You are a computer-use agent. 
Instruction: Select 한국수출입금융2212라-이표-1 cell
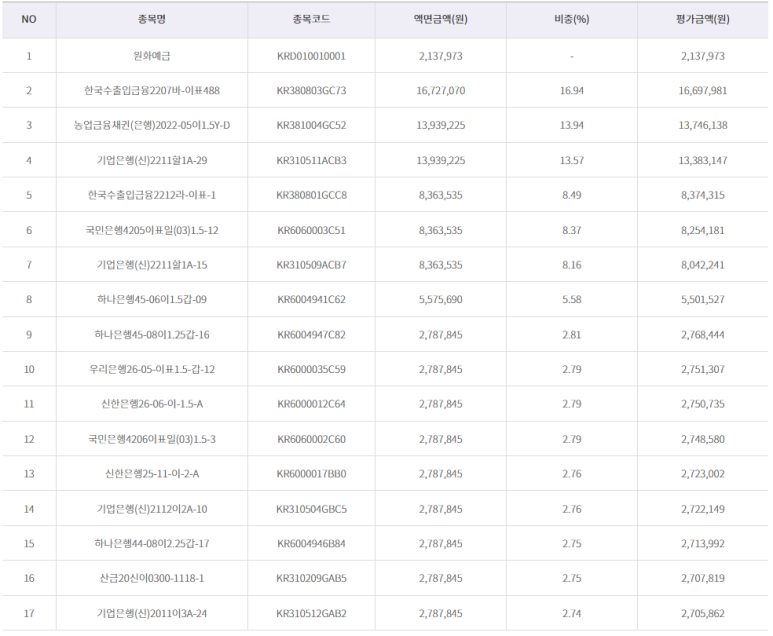pos(152,195)
